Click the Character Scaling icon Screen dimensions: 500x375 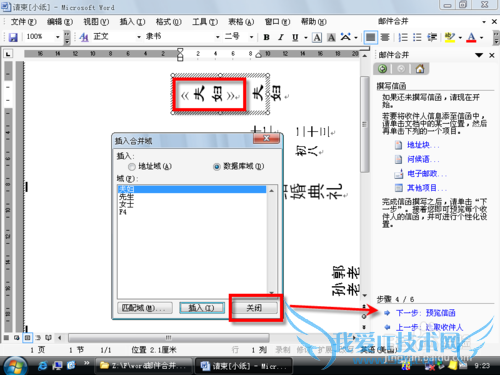(x=346, y=37)
